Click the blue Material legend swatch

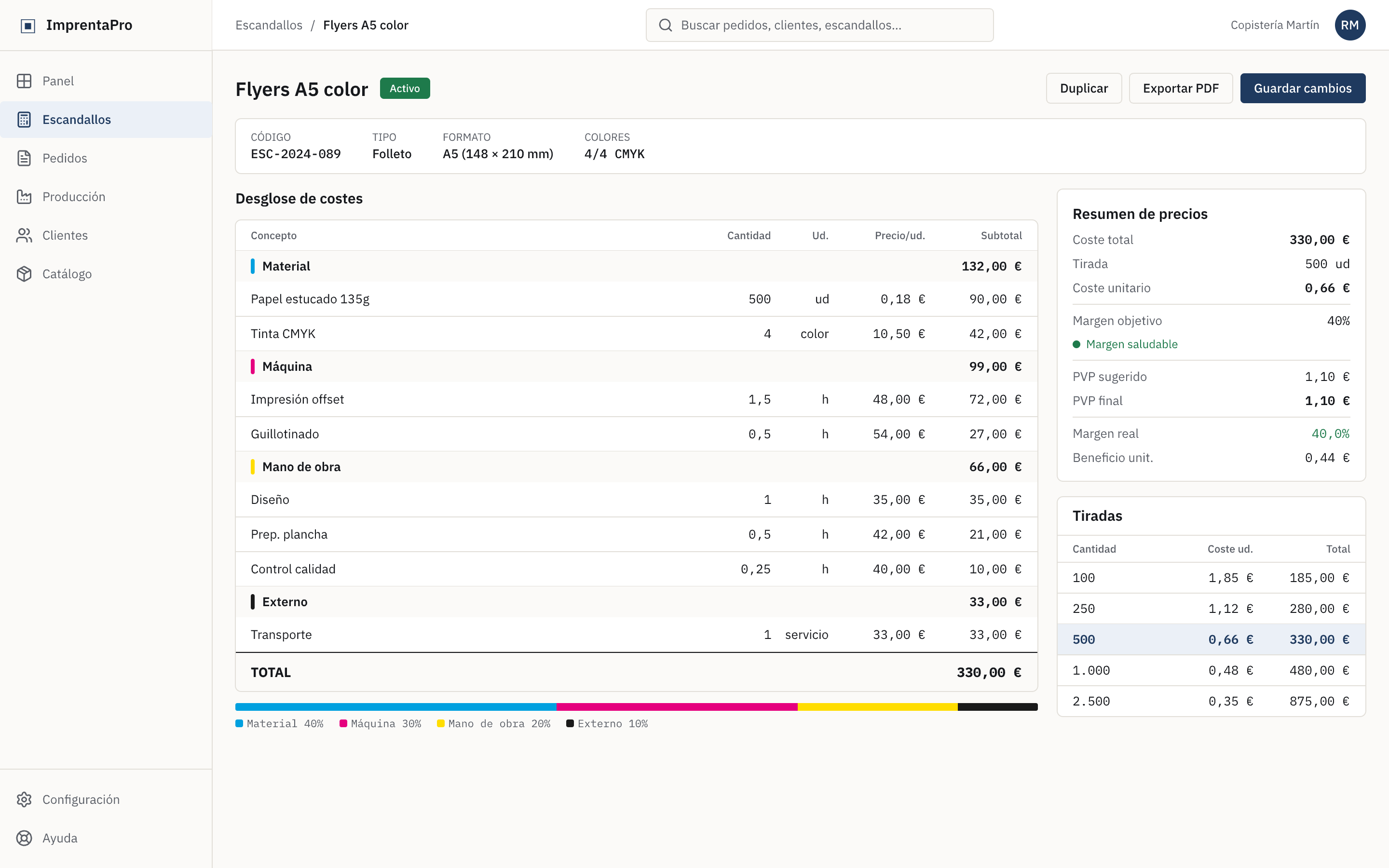(x=239, y=723)
